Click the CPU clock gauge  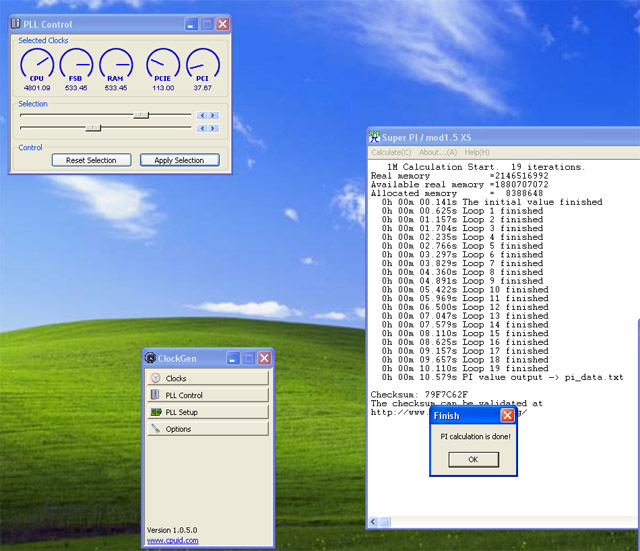pyautogui.click(x=37, y=66)
